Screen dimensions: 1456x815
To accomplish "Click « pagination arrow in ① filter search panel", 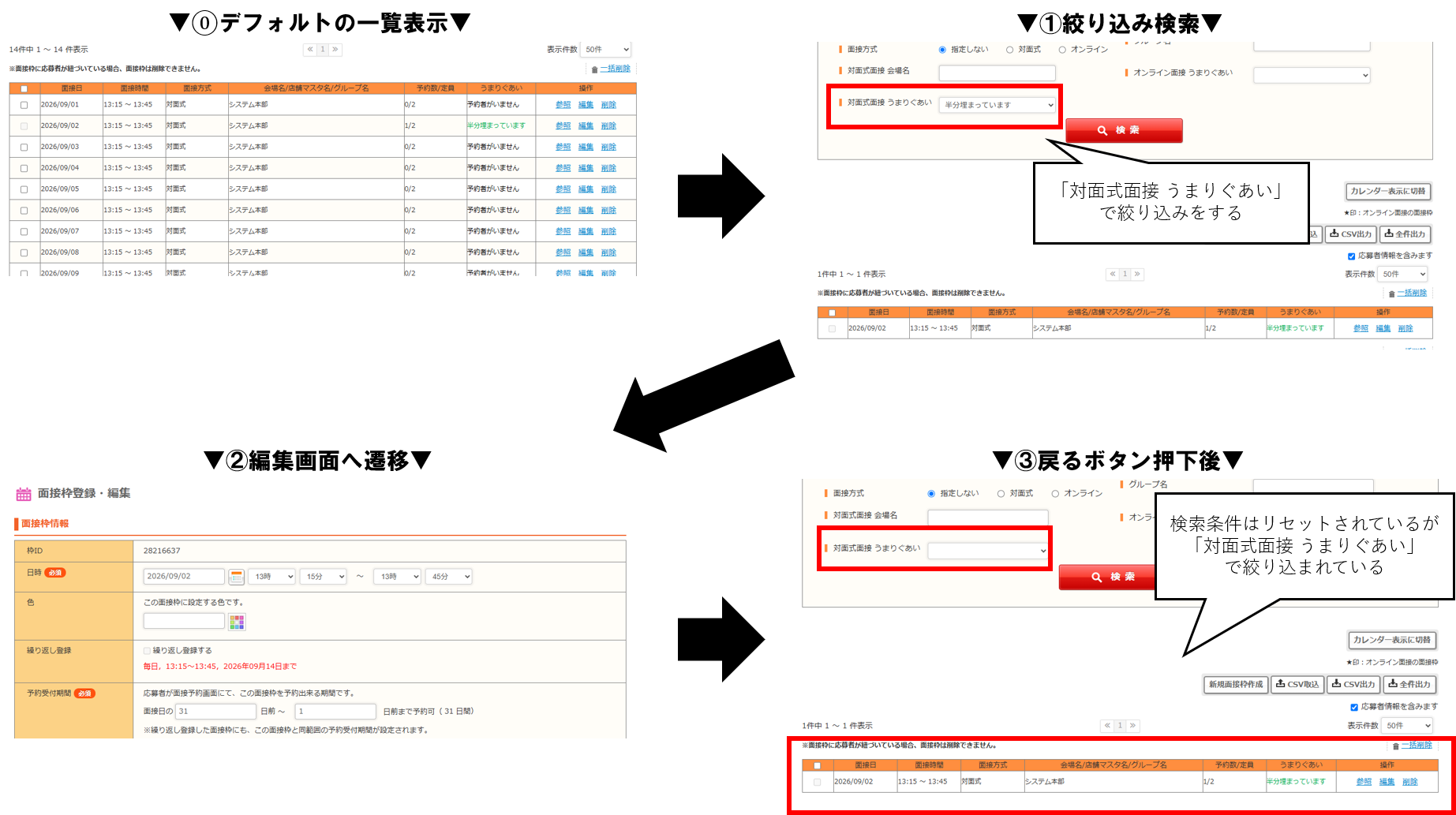I will pos(1113,275).
